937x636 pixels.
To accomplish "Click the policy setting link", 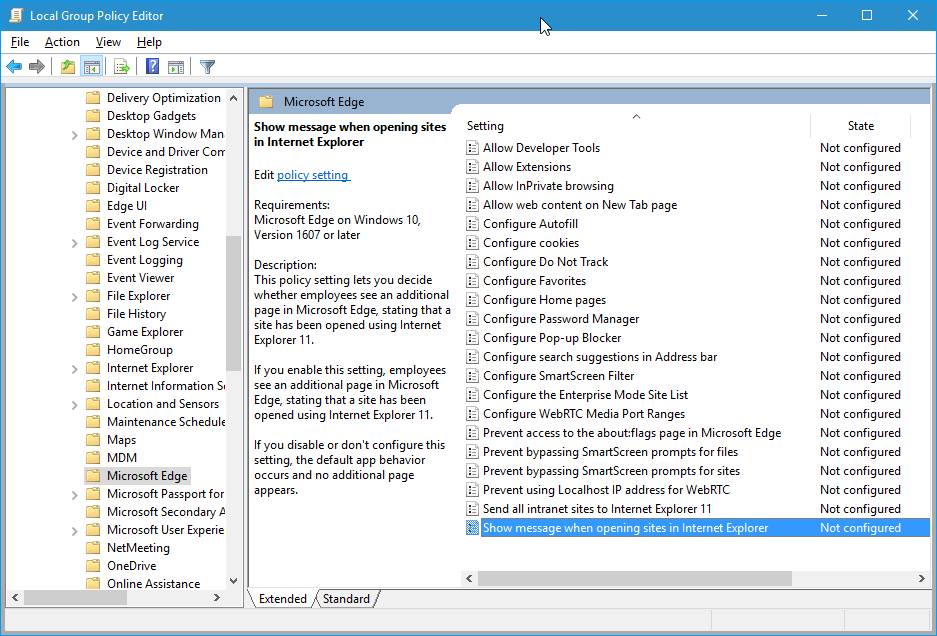I will 314,175.
